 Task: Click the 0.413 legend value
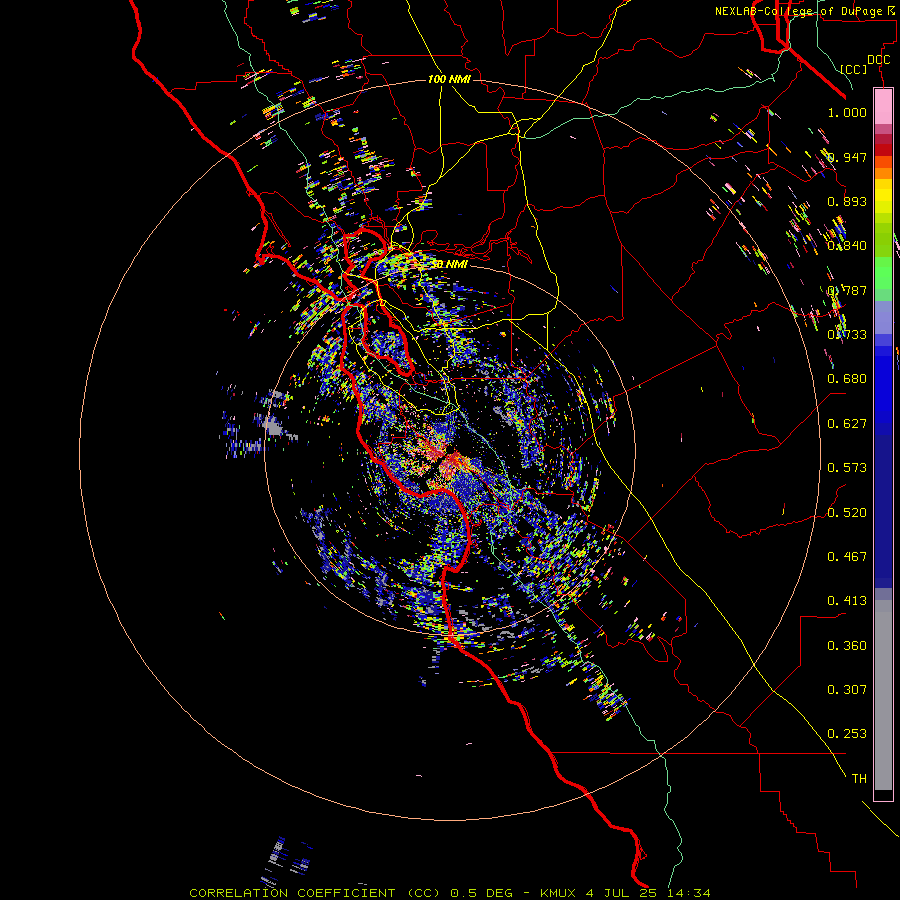coord(847,601)
